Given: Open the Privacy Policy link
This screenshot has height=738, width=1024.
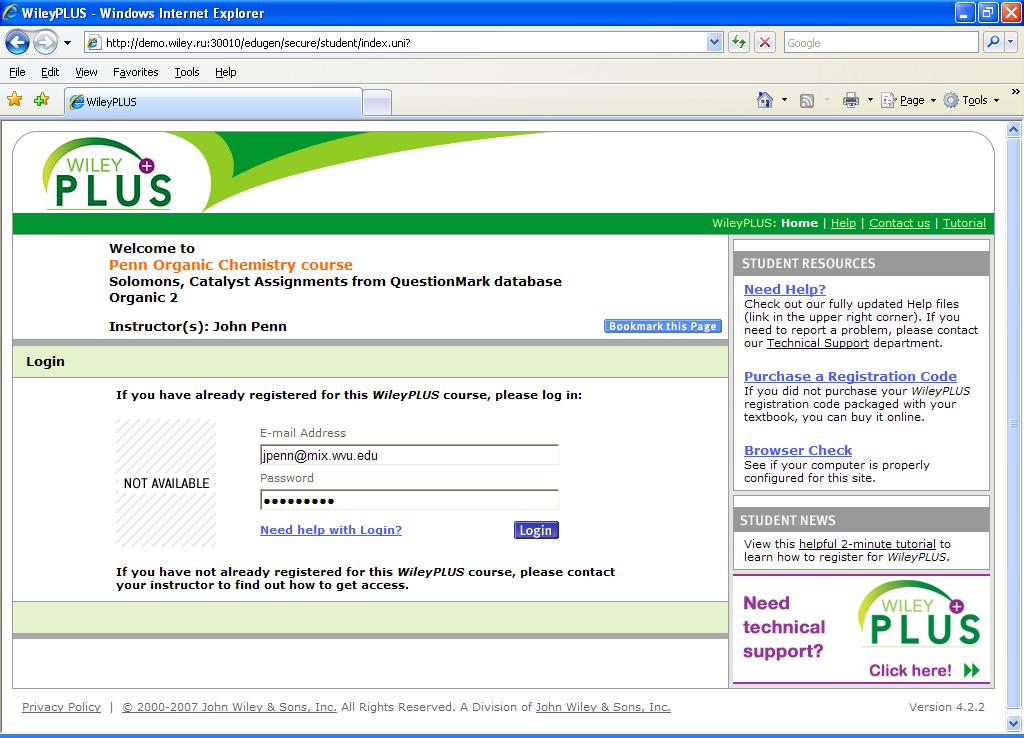Looking at the screenshot, I should coord(61,707).
